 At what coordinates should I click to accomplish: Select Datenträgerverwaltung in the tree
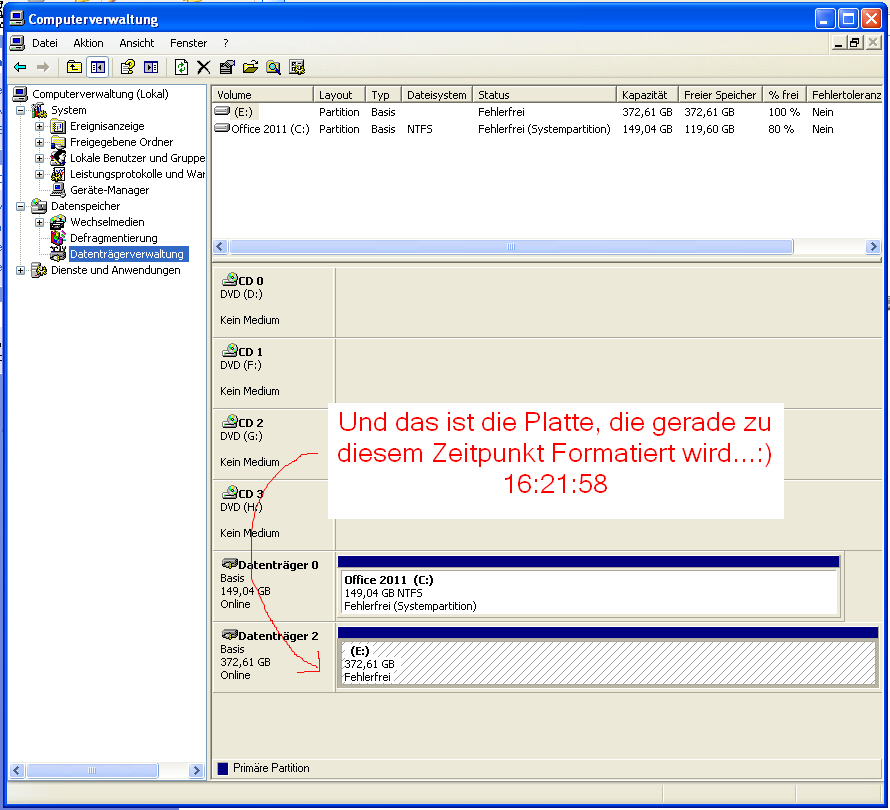point(127,254)
